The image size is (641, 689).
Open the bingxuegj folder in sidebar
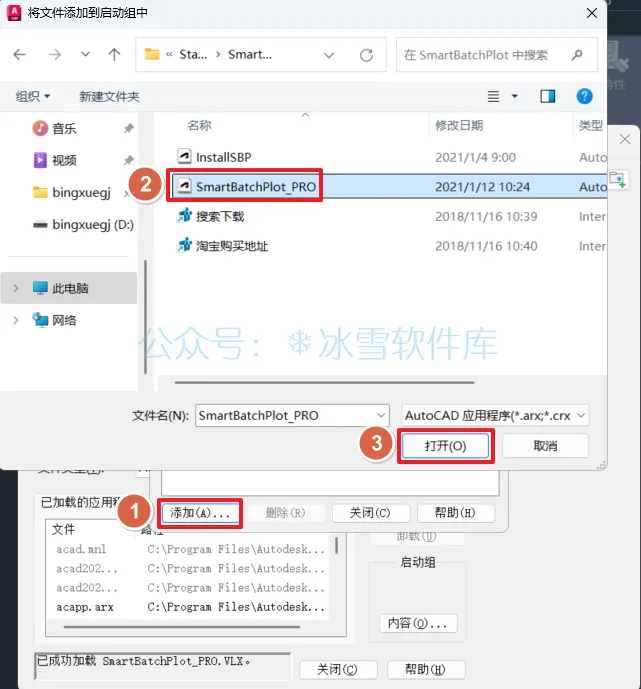click(x=72, y=192)
